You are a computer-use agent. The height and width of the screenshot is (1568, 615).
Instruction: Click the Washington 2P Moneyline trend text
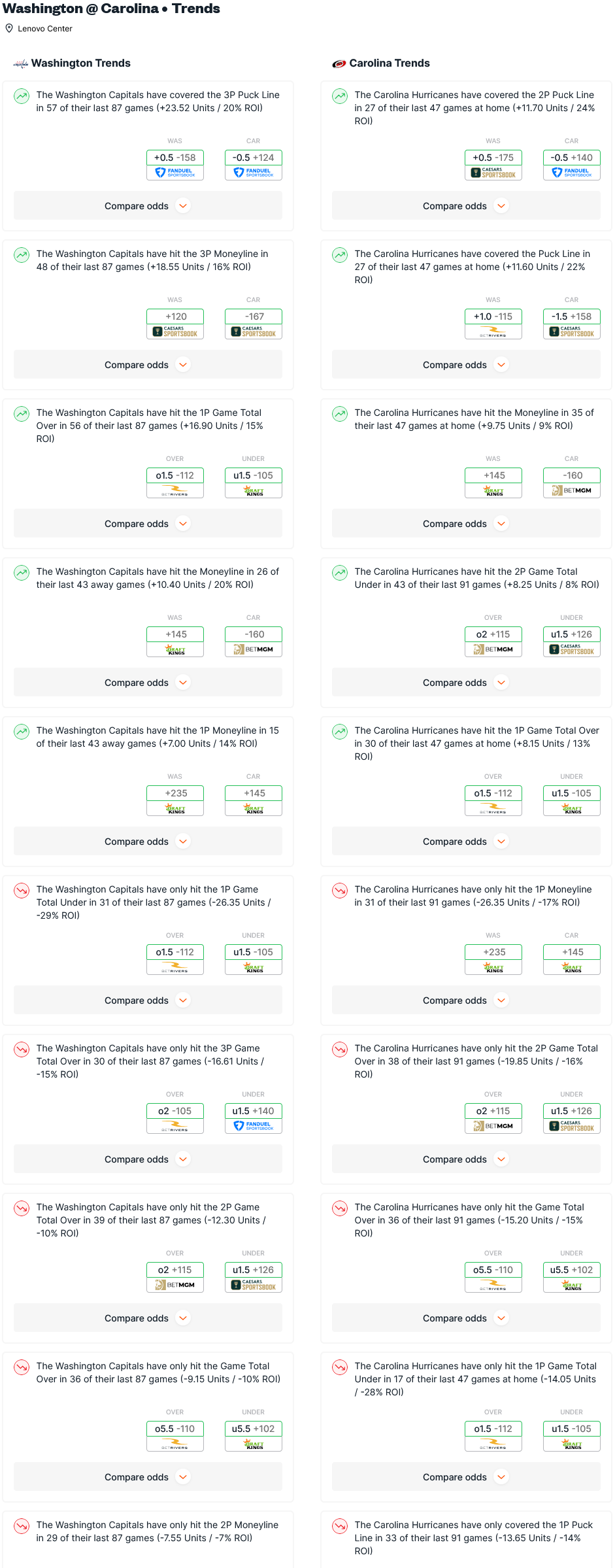[x=158, y=1531]
